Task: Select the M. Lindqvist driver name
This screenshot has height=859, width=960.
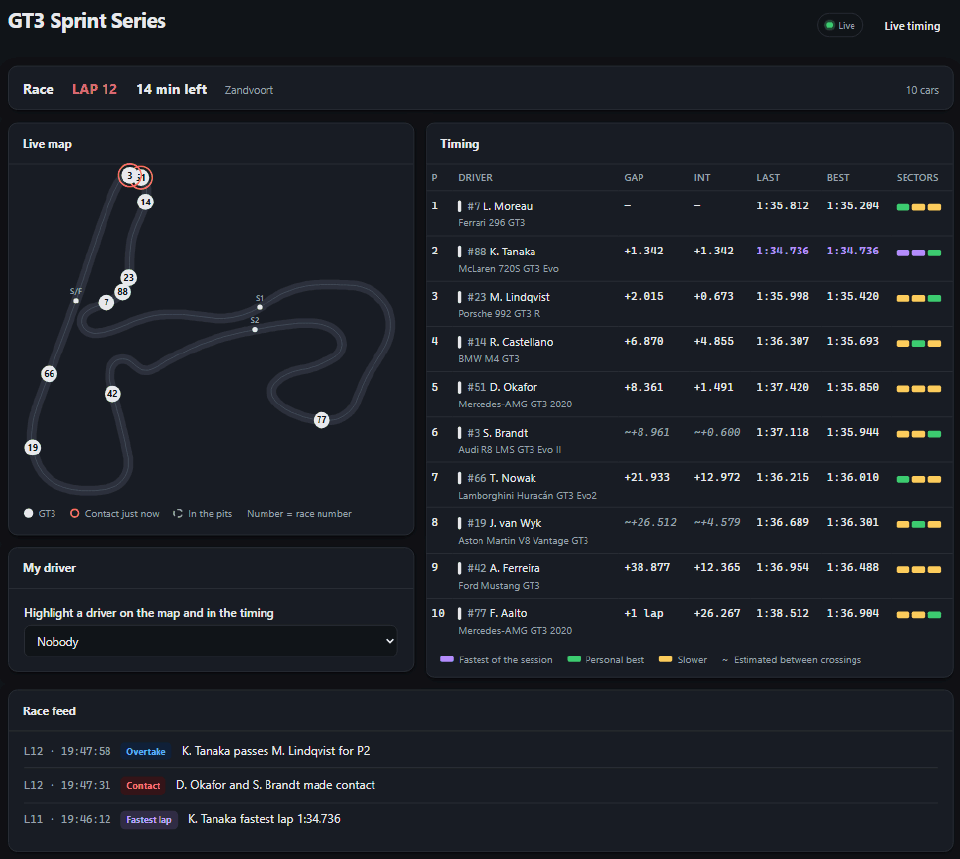Action: (x=519, y=297)
